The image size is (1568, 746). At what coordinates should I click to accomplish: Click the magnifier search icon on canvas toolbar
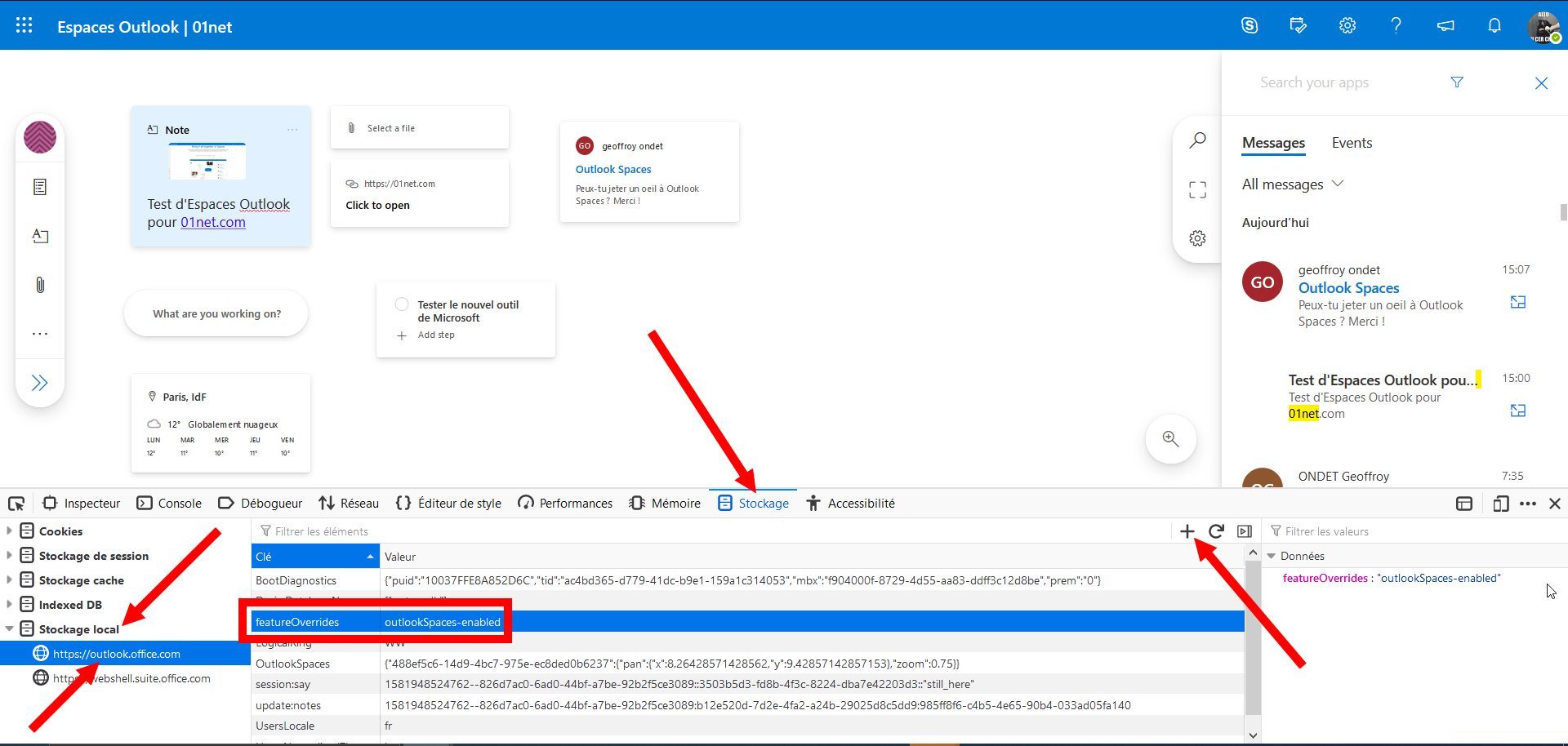1197,140
